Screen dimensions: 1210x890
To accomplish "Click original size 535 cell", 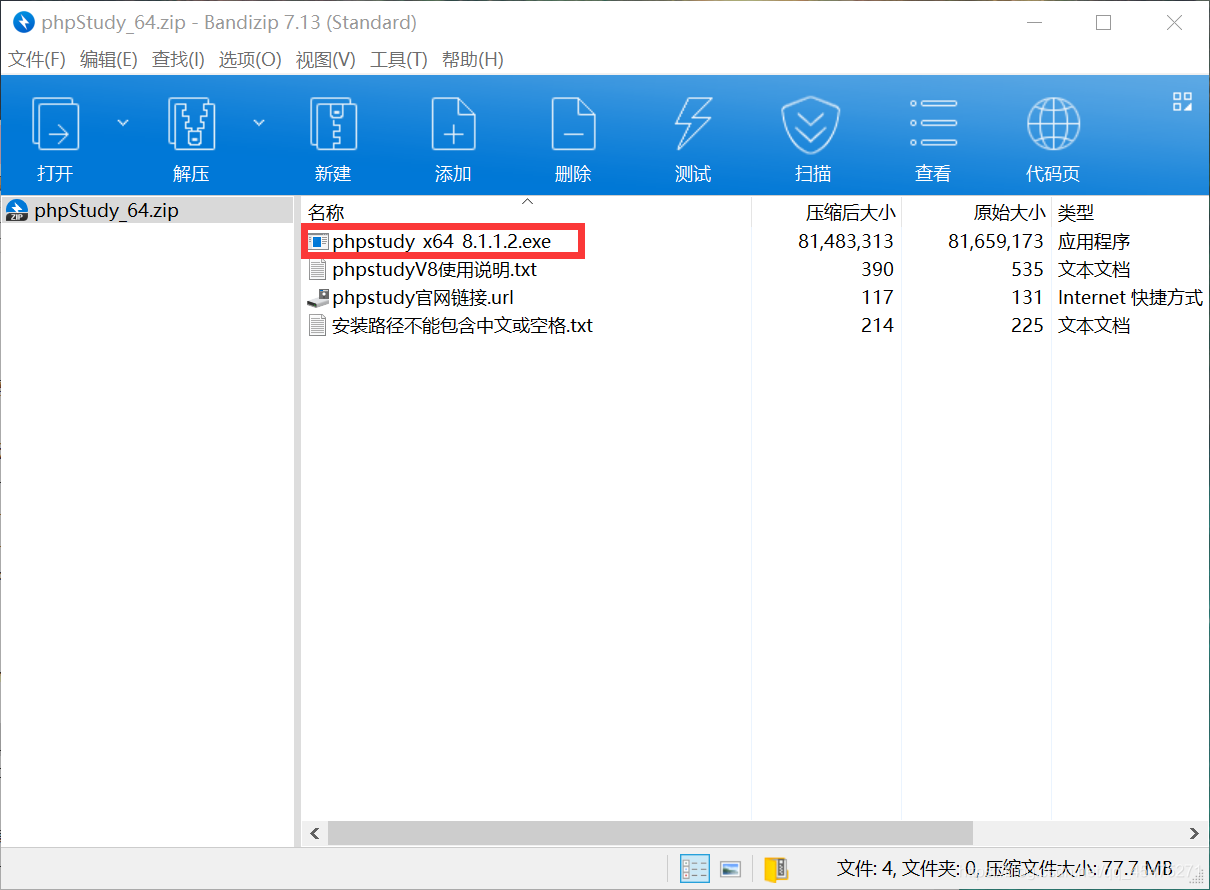I will [1027, 269].
